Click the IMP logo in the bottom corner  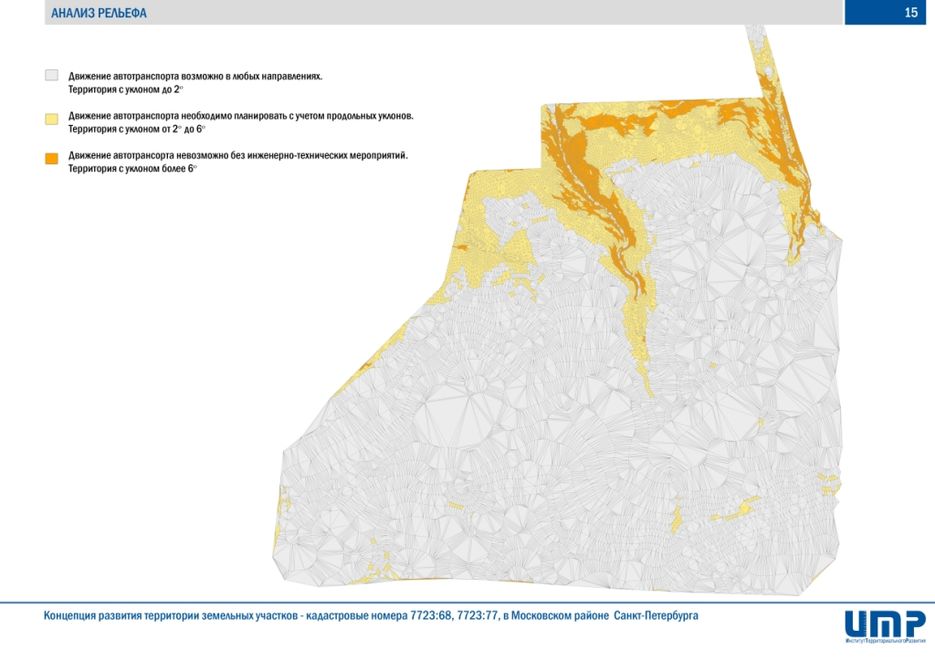click(x=885, y=621)
